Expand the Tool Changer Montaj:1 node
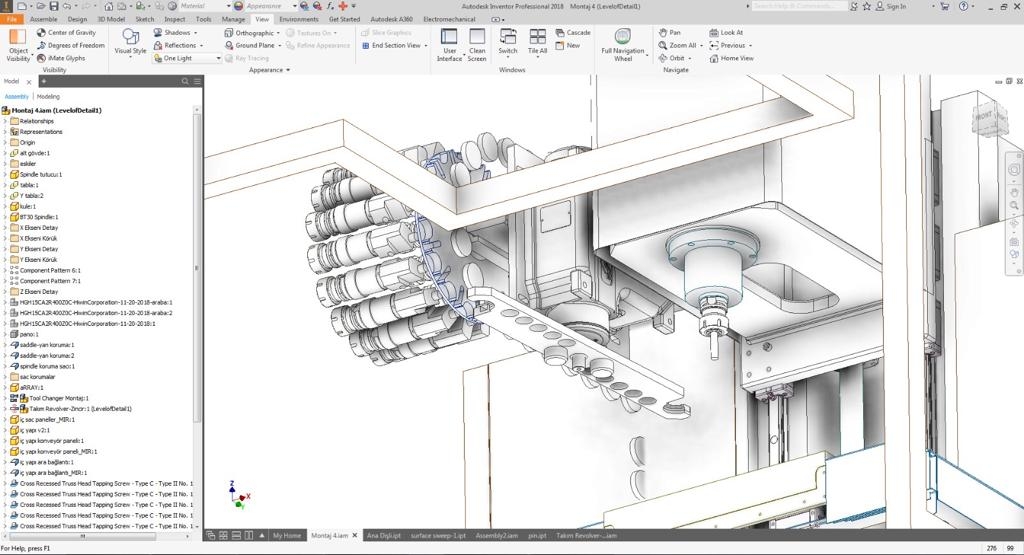1024x555 pixels. coord(5,398)
